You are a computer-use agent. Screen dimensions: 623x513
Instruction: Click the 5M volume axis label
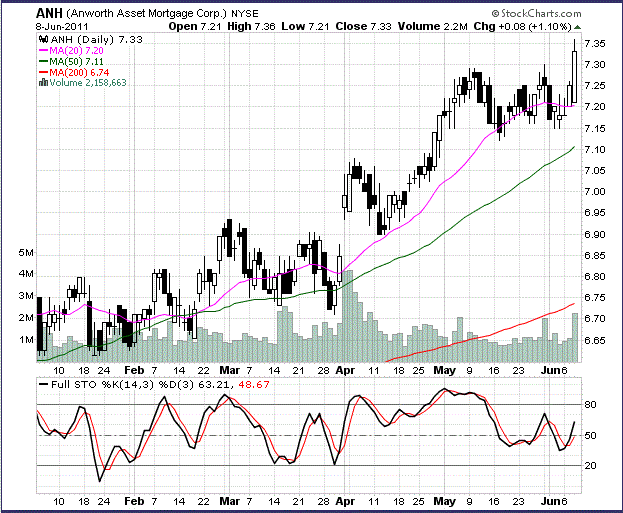click(x=25, y=254)
